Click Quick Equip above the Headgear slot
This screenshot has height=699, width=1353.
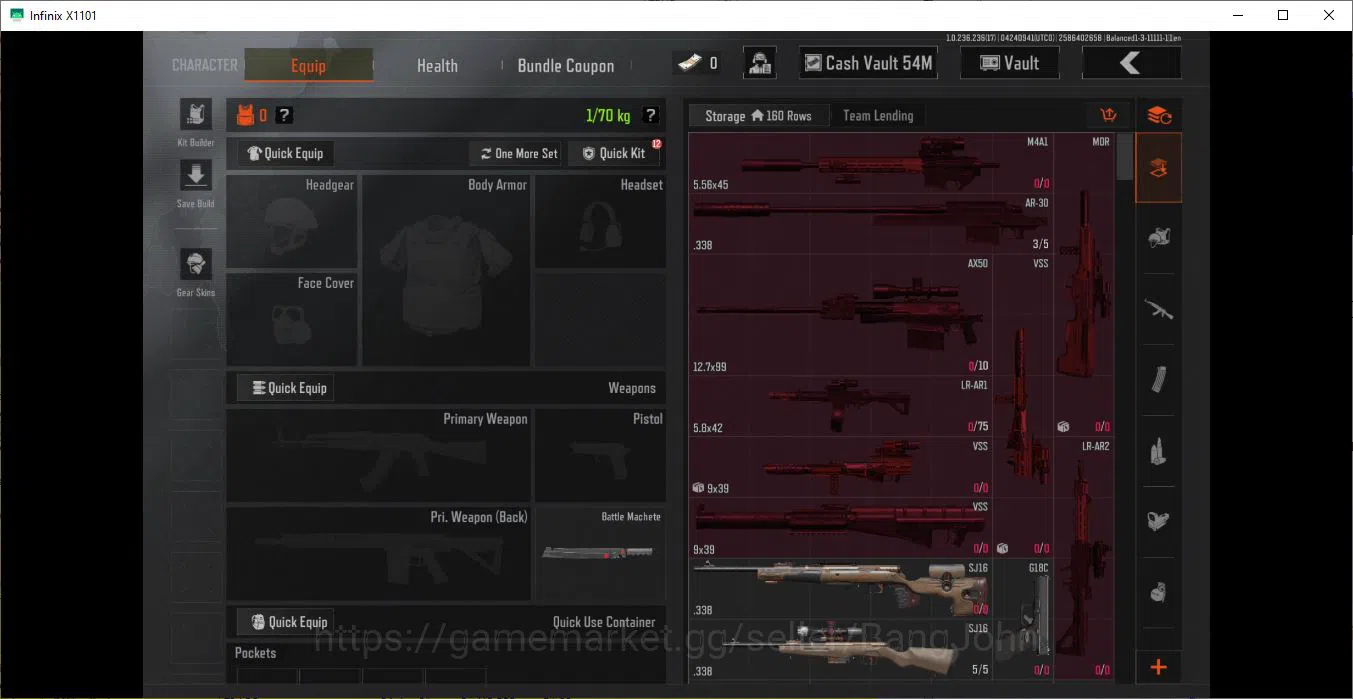(285, 153)
